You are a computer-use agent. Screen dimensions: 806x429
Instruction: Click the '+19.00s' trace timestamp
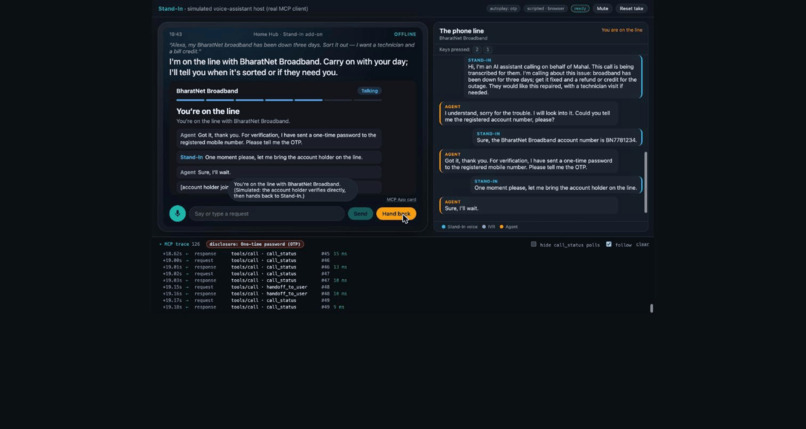173,260
